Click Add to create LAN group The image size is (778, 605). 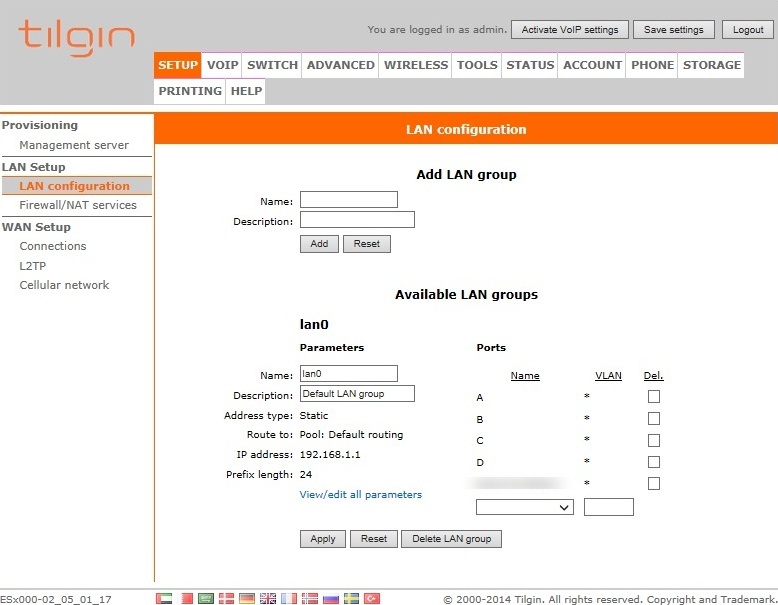point(319,244)
